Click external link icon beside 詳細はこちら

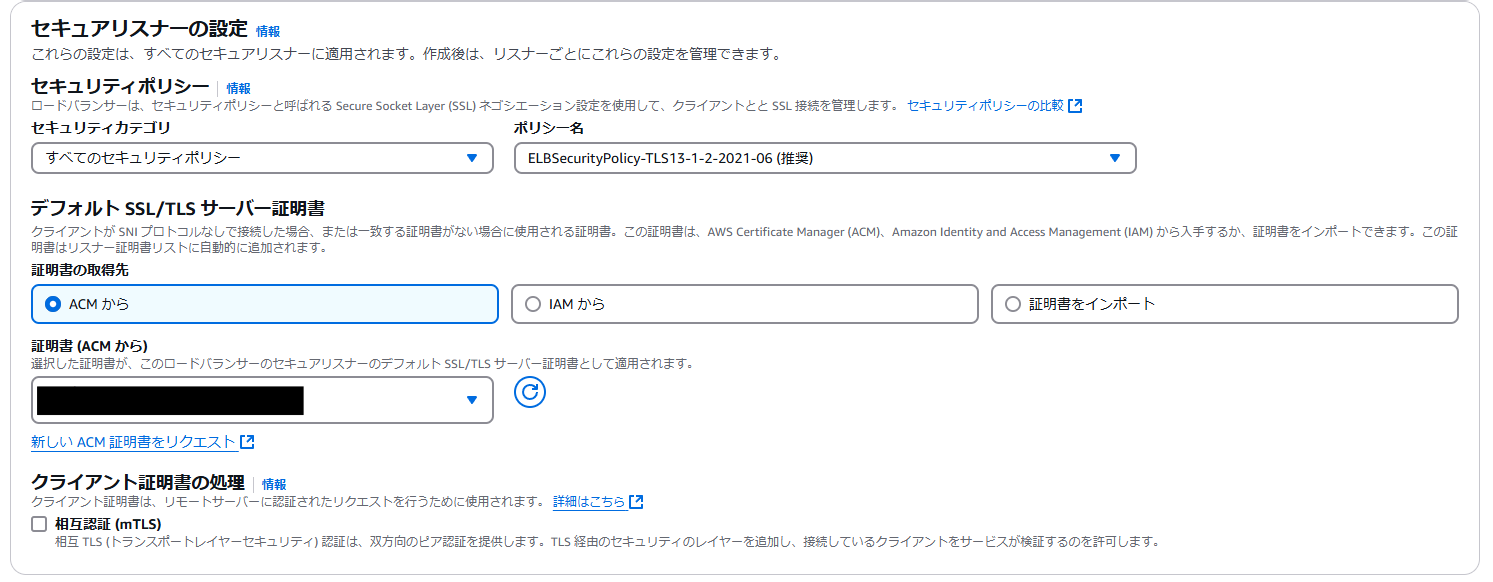(636, 502)
